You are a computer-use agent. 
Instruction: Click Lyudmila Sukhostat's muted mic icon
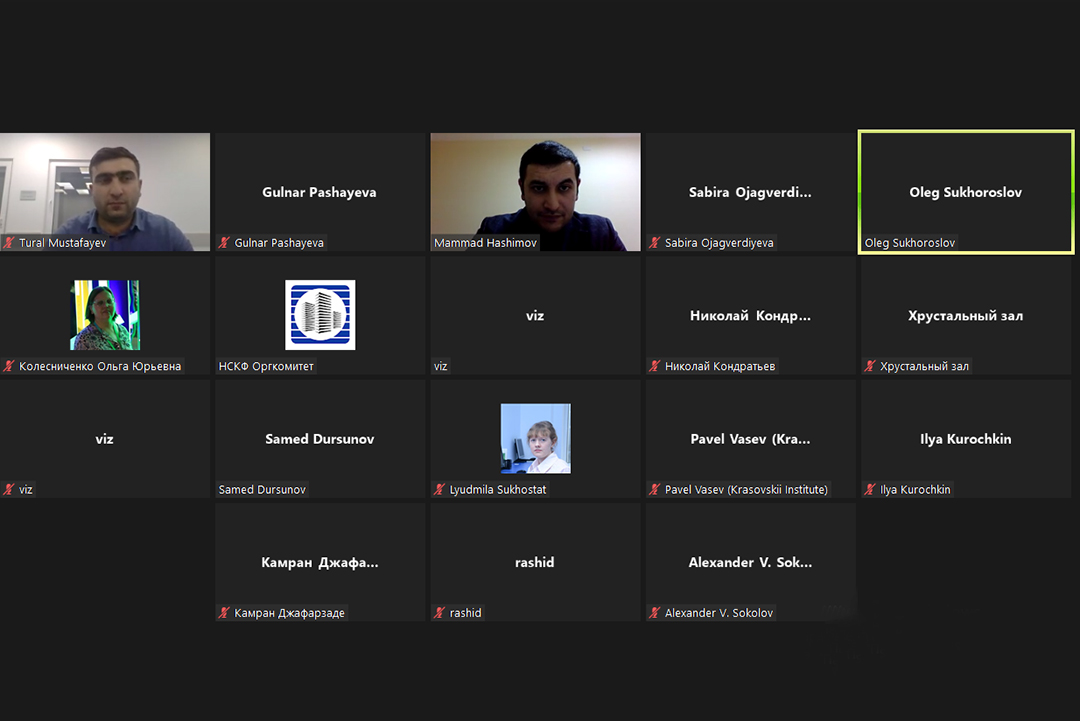[x=440, y=490]
